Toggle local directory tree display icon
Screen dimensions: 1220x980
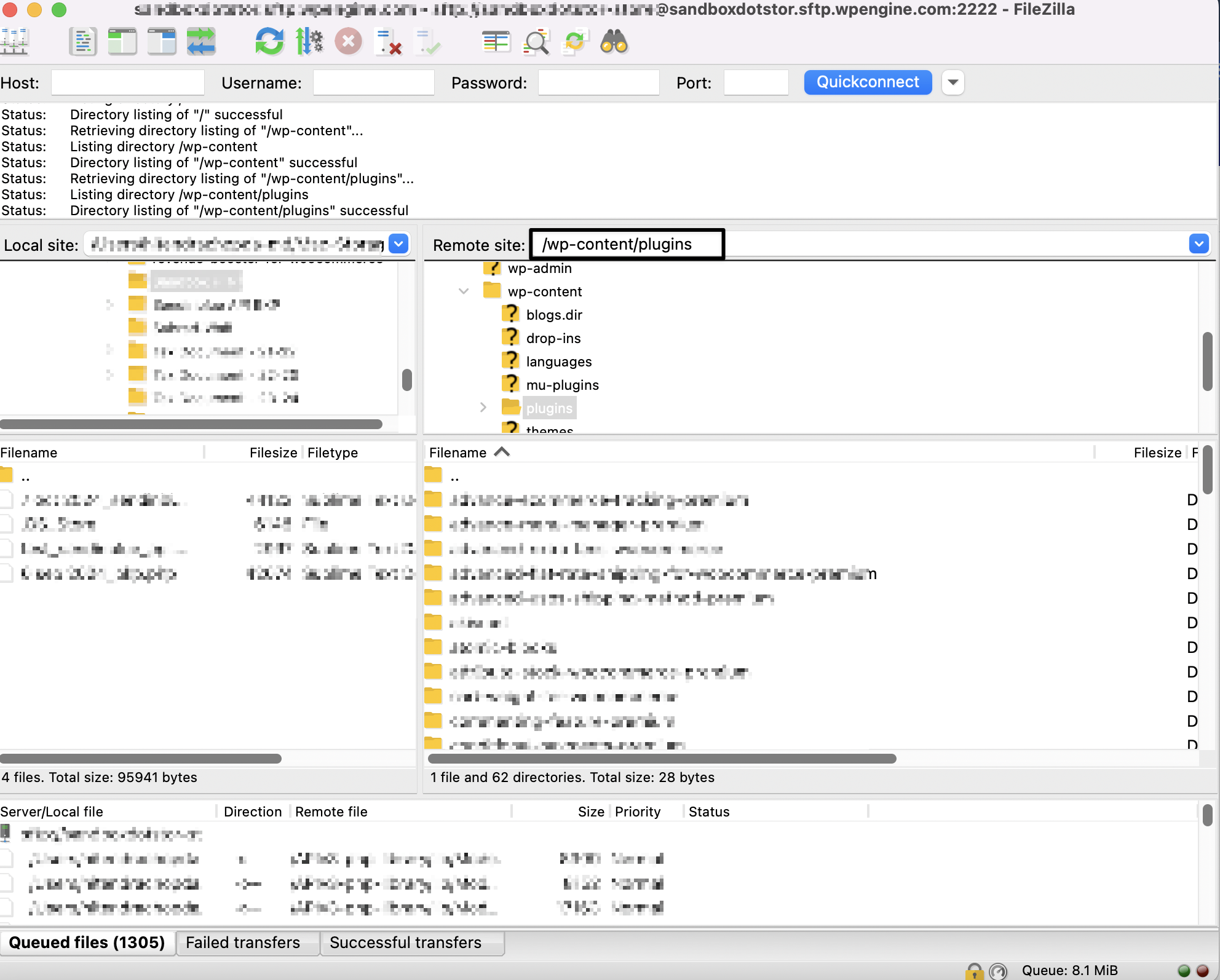[x=122, y=42]
